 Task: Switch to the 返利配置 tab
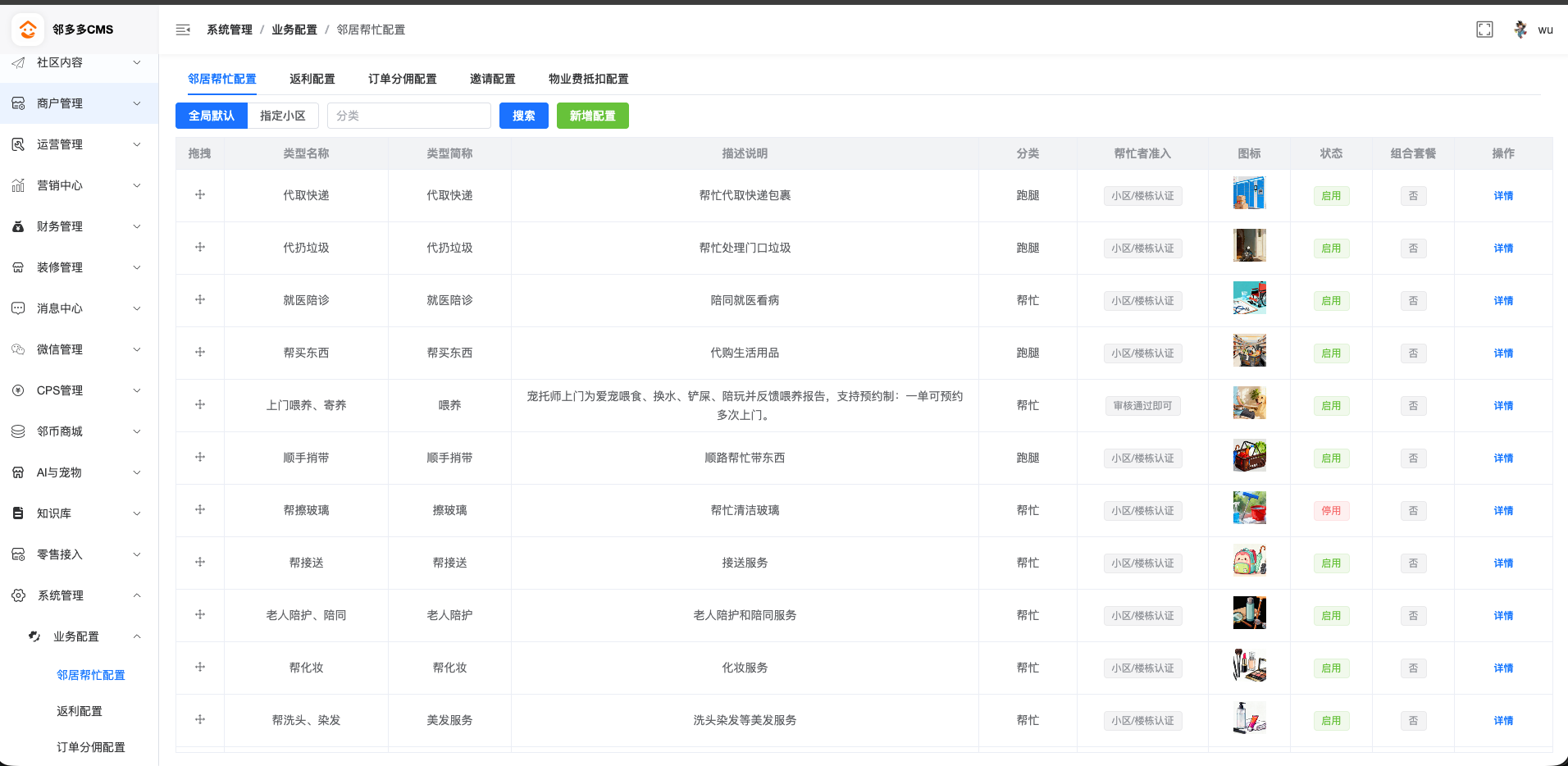click(x=312, y=79)
